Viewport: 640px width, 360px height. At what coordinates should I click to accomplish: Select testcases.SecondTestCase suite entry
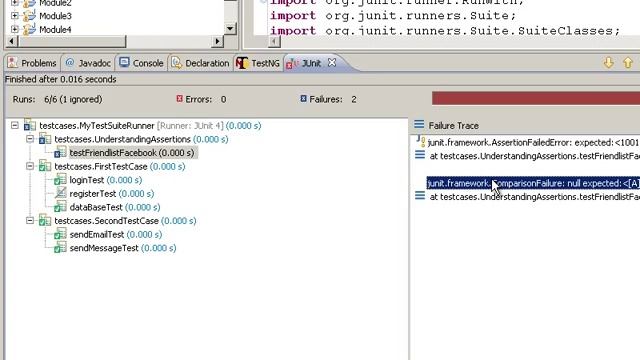click(125, 221)
